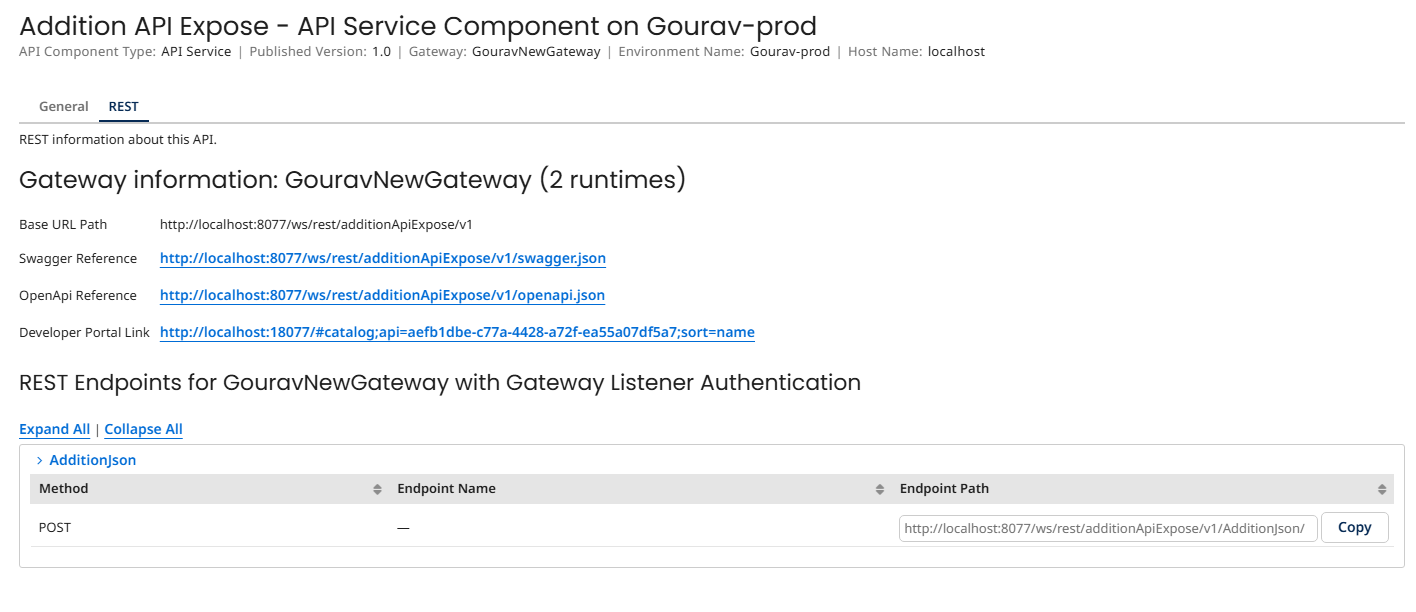The width and height of the screenshot is (1416, 612).
Task: Focus the AdditionJson endpoint path field
Action: (1107, 528)
